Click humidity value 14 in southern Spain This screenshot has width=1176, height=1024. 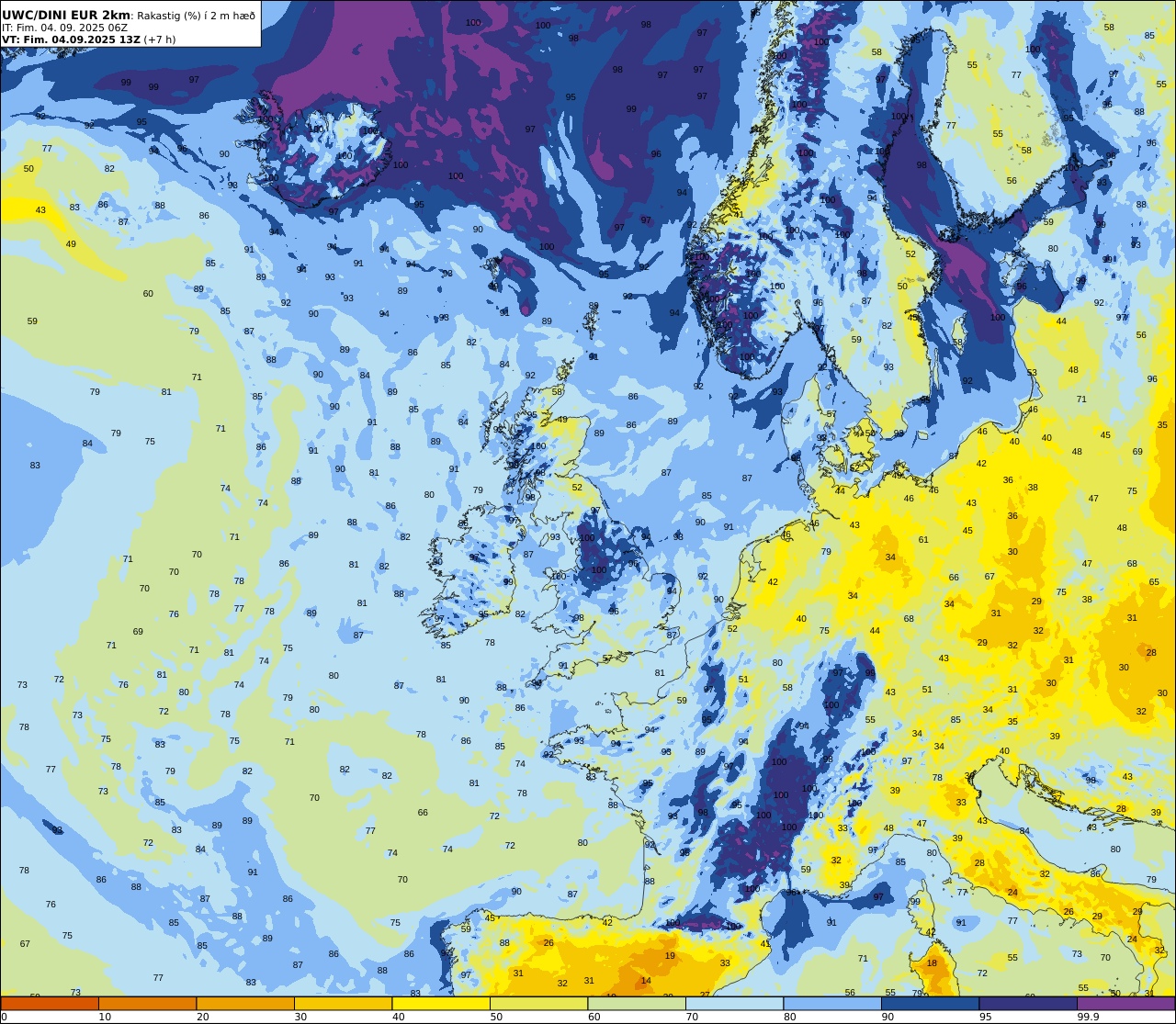pos(646,981)
